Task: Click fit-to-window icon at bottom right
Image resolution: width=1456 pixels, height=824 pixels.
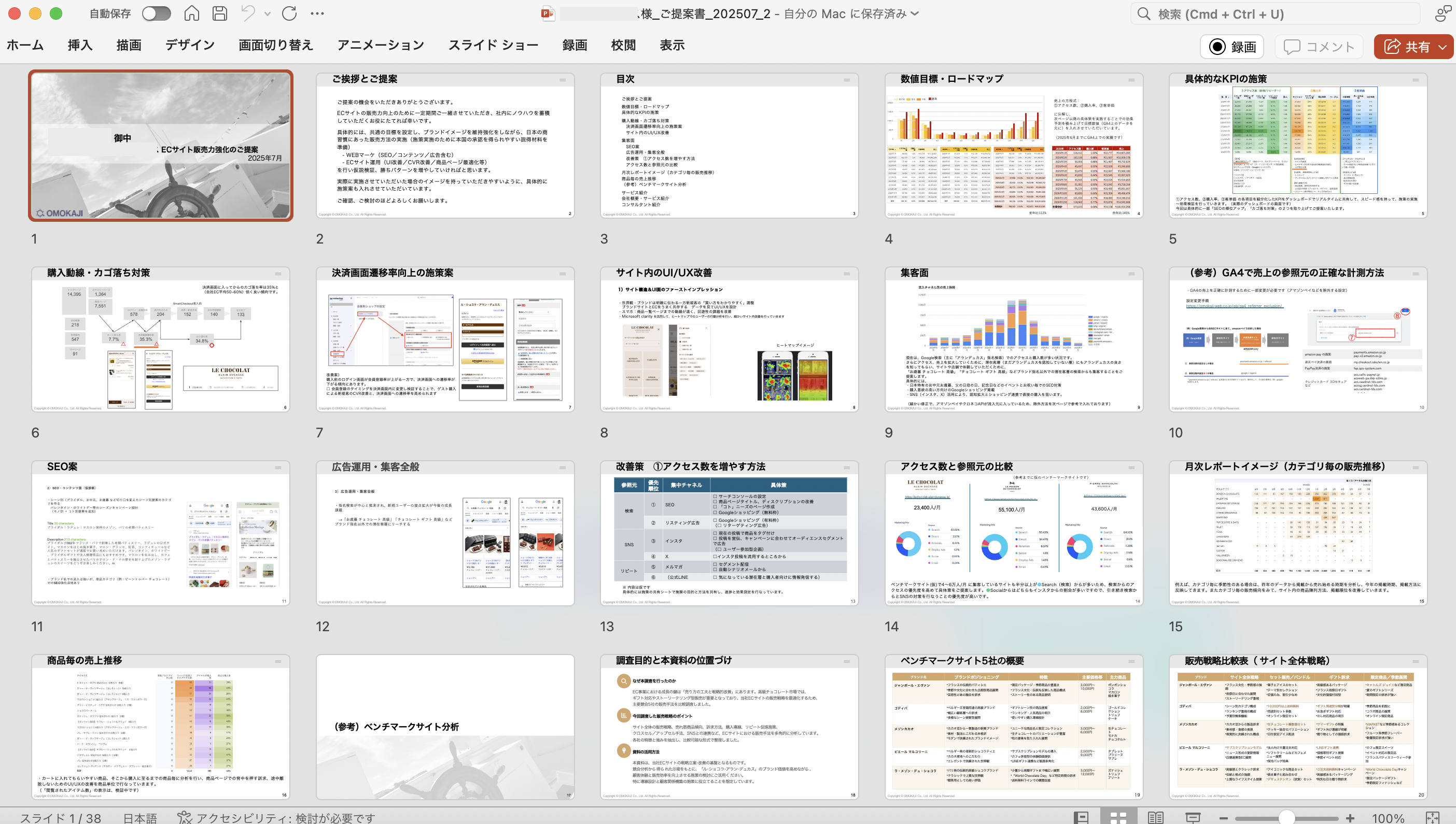Action: [x=1433, y=817]
